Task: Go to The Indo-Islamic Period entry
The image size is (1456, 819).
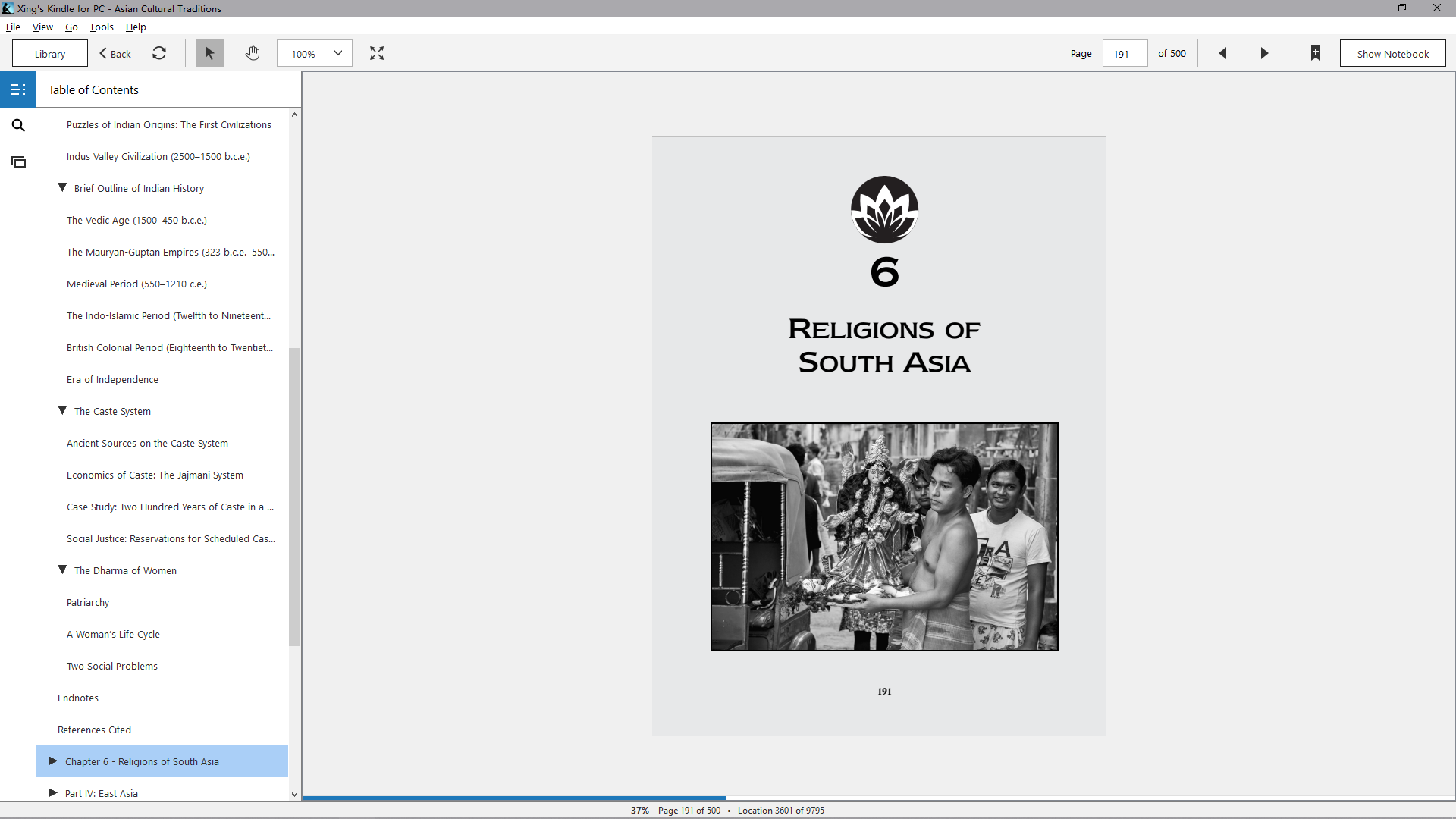Action: point(168,316)
